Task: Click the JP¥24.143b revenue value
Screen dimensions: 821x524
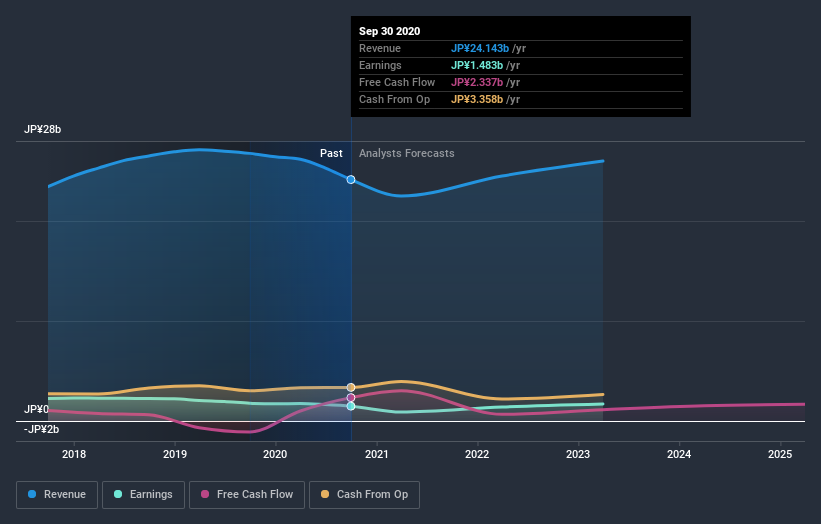Action: pos(480,48)
